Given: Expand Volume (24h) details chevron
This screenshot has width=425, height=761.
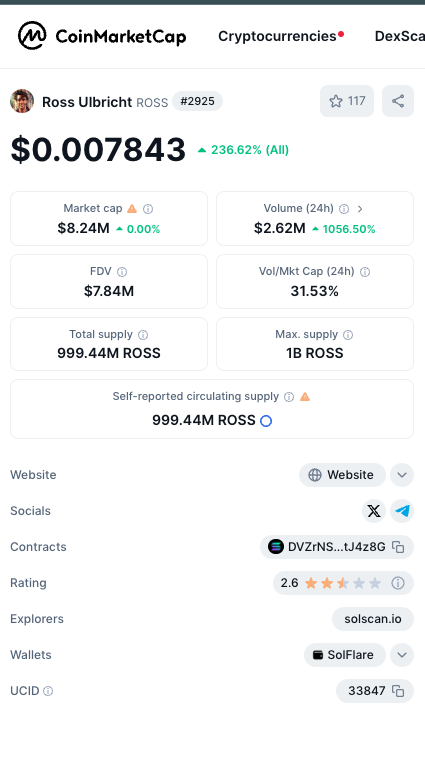Looking at the screenshot, I should (360, 209).
